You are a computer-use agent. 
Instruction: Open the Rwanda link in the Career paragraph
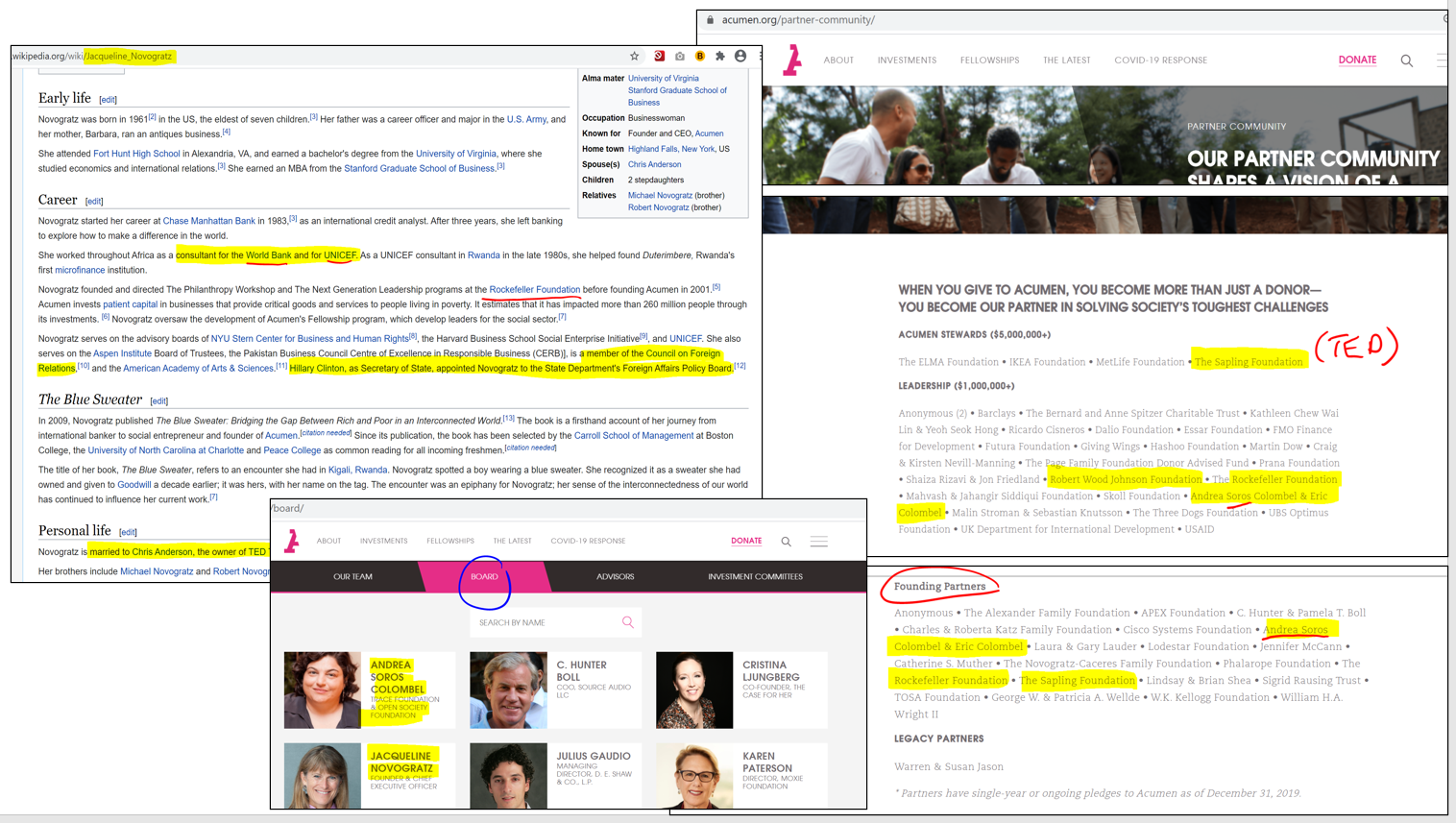click(x=483, y=255)
